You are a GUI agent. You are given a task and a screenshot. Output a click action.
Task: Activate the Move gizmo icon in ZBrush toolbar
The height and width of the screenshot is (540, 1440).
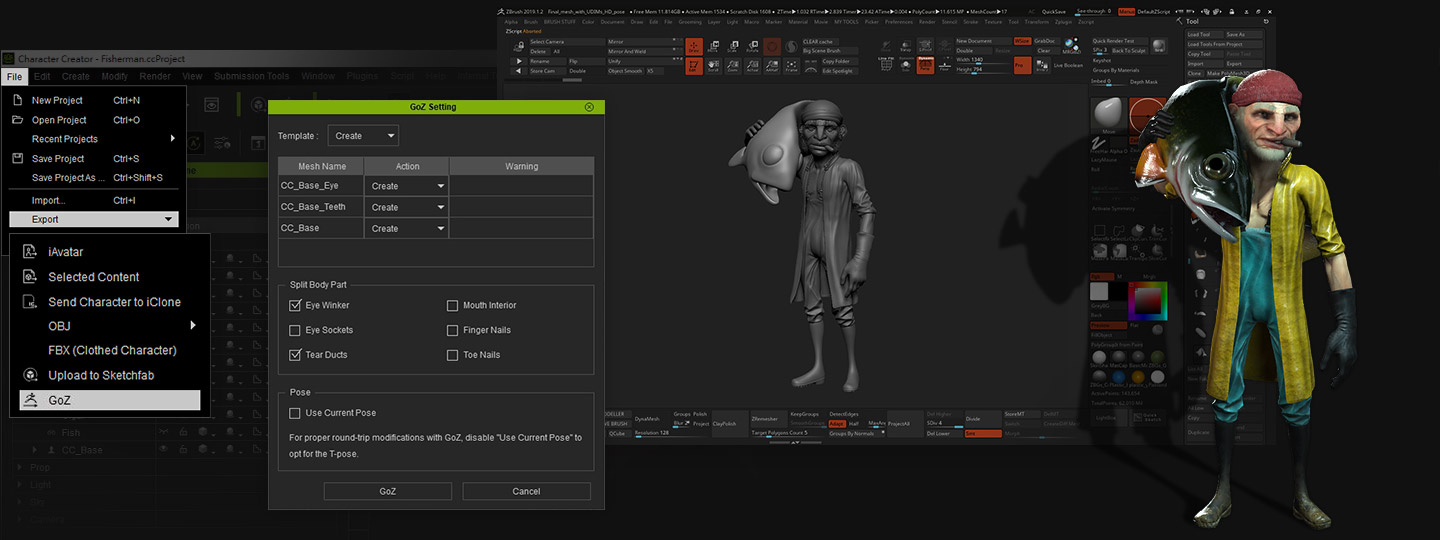(713, 47)
